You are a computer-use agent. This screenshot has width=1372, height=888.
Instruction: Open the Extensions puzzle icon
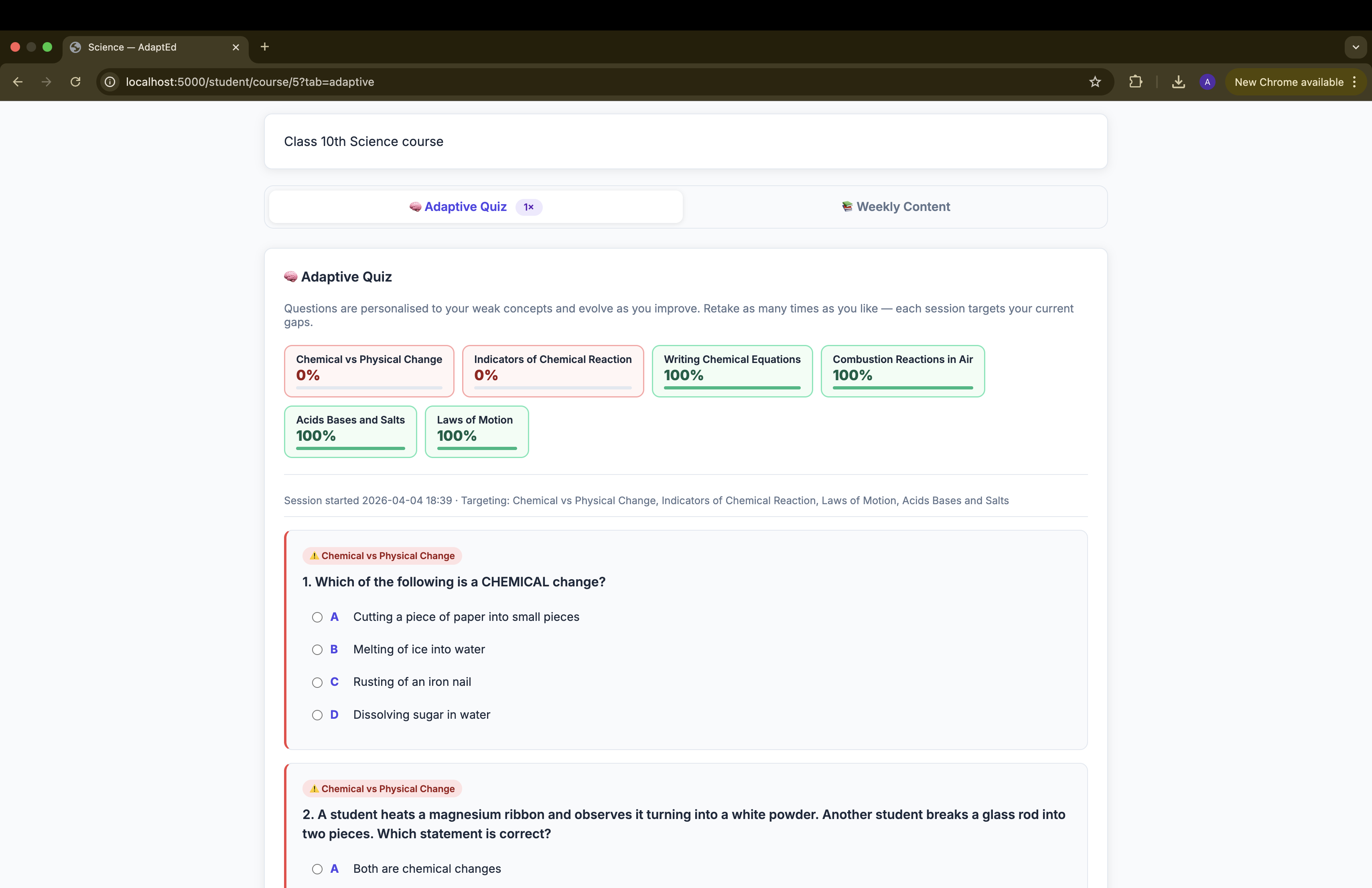tap(1135, 82)
